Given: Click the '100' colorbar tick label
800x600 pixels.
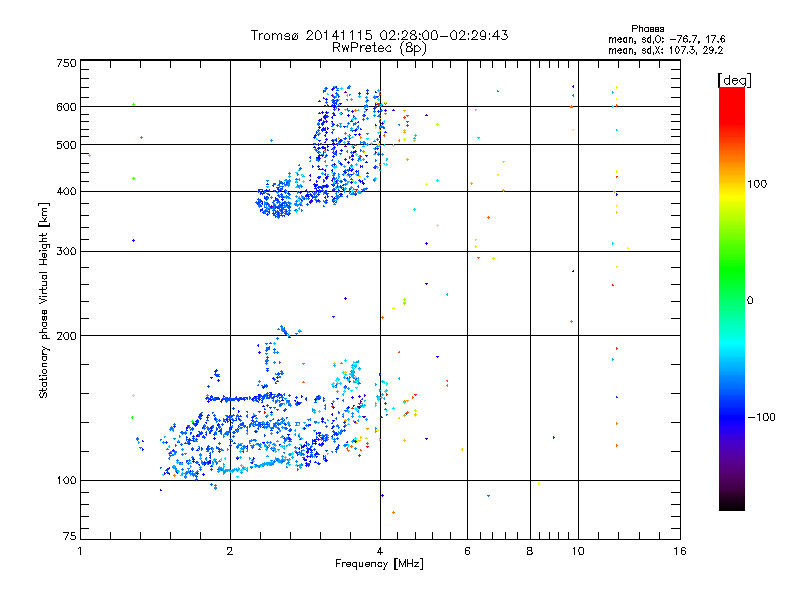Looking at the screenshot, I should [x=757, y=184].
